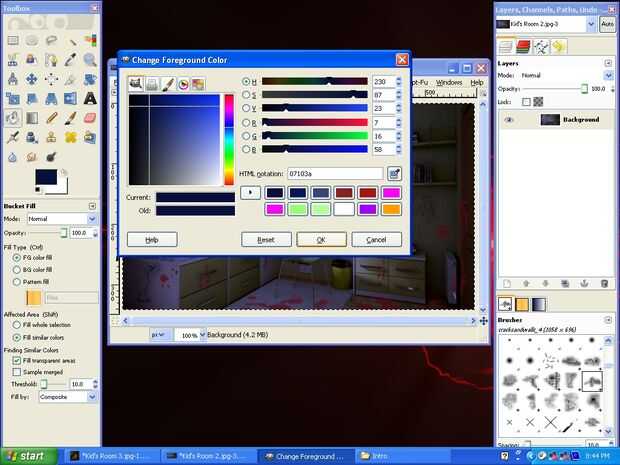
Task: Choose Fill whole selection option
Action: (x=17, y=325)
